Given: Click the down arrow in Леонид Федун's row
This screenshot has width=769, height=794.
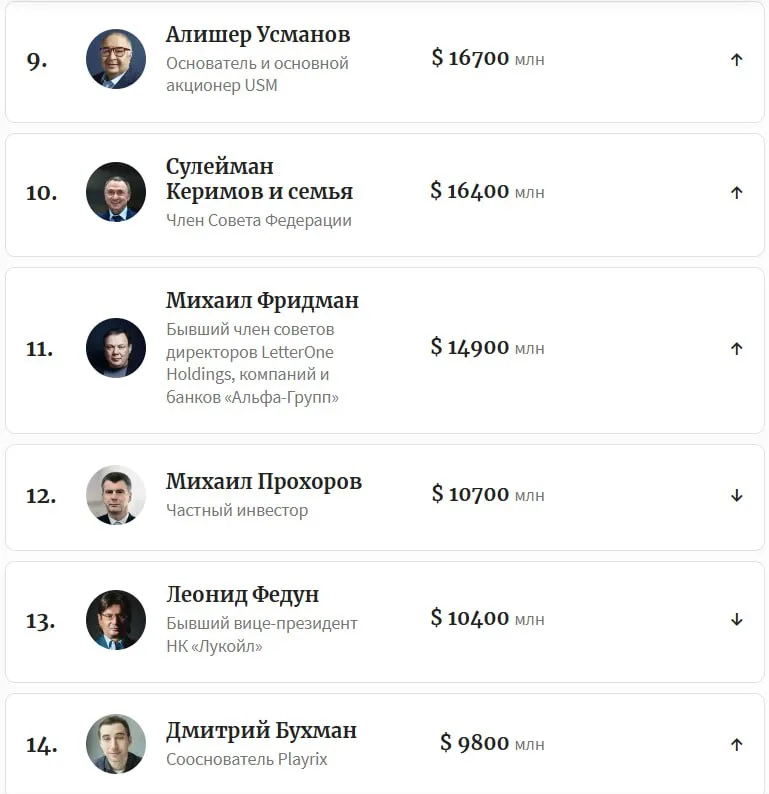Looking at the screenshot, I should click(736, 620).
